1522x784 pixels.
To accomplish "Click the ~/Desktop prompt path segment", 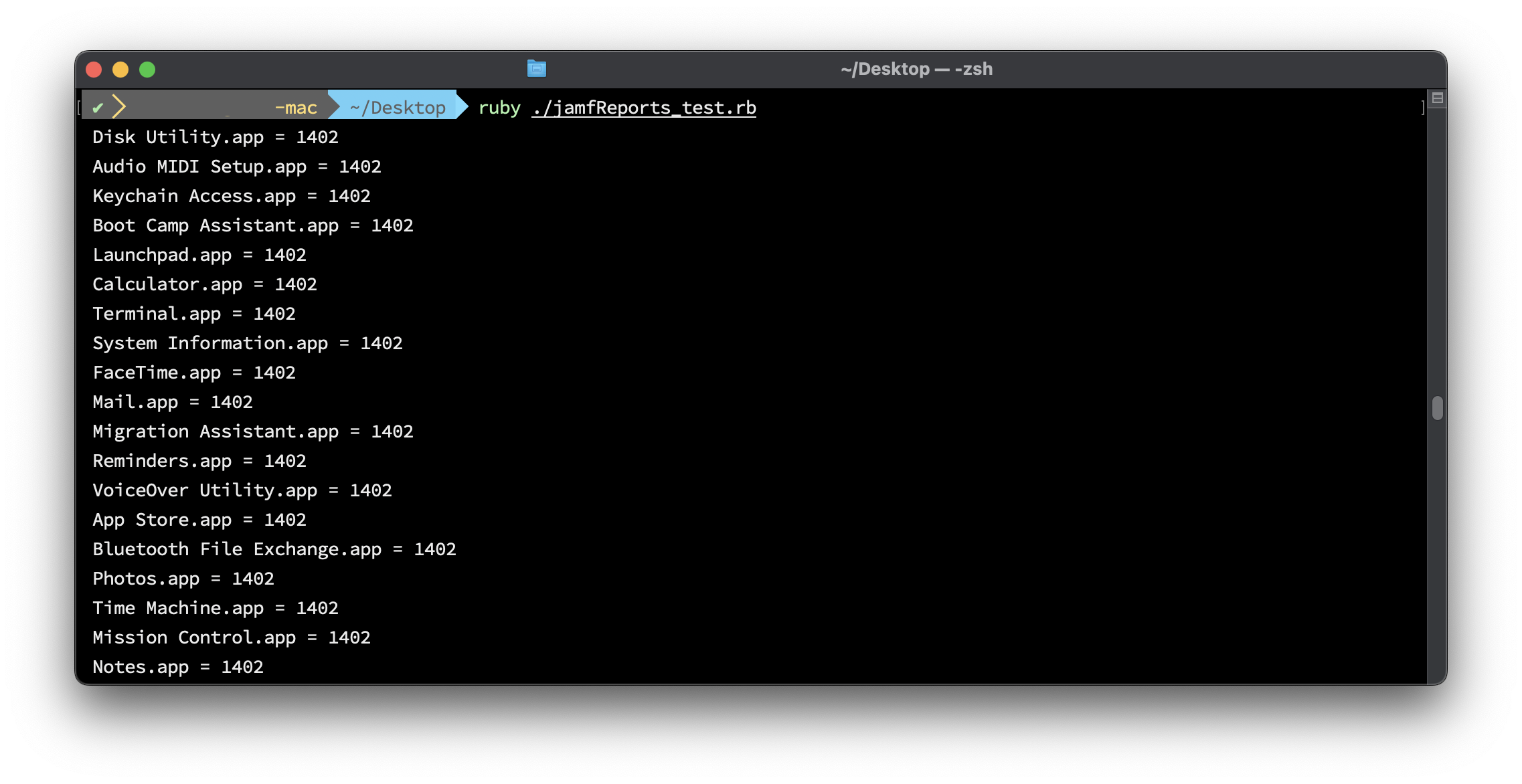I will [398, 108].
